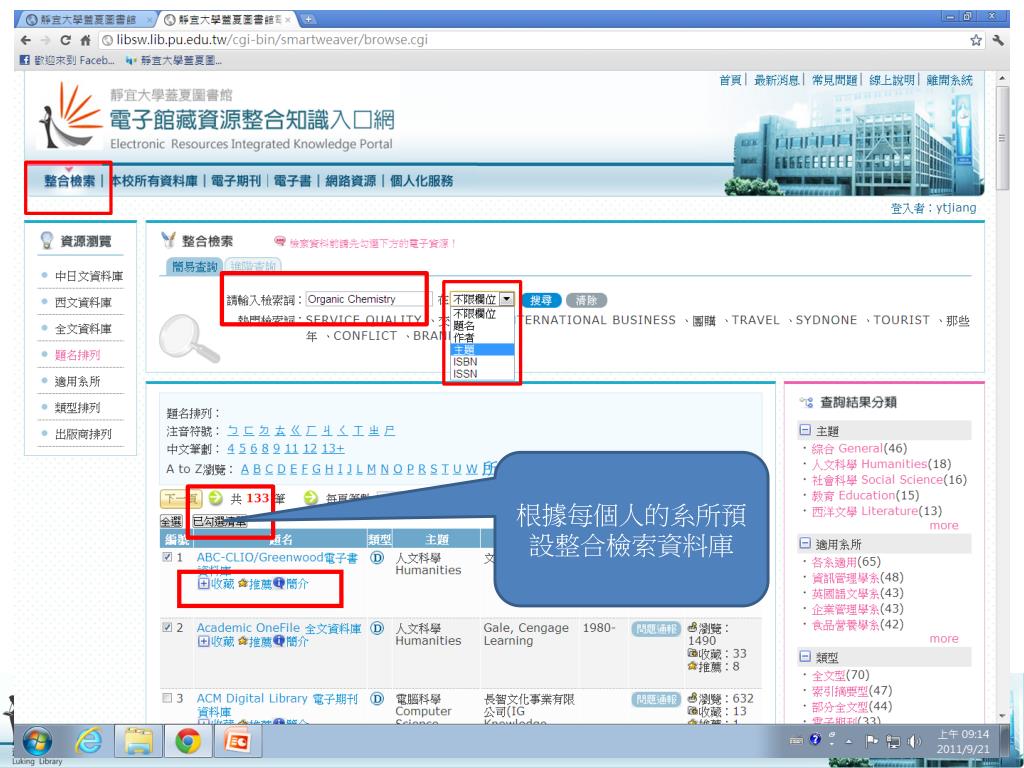Click 收藏 for ABC-CLIO/Greenwood row
1024x768 pixels.
coord(216,584)
